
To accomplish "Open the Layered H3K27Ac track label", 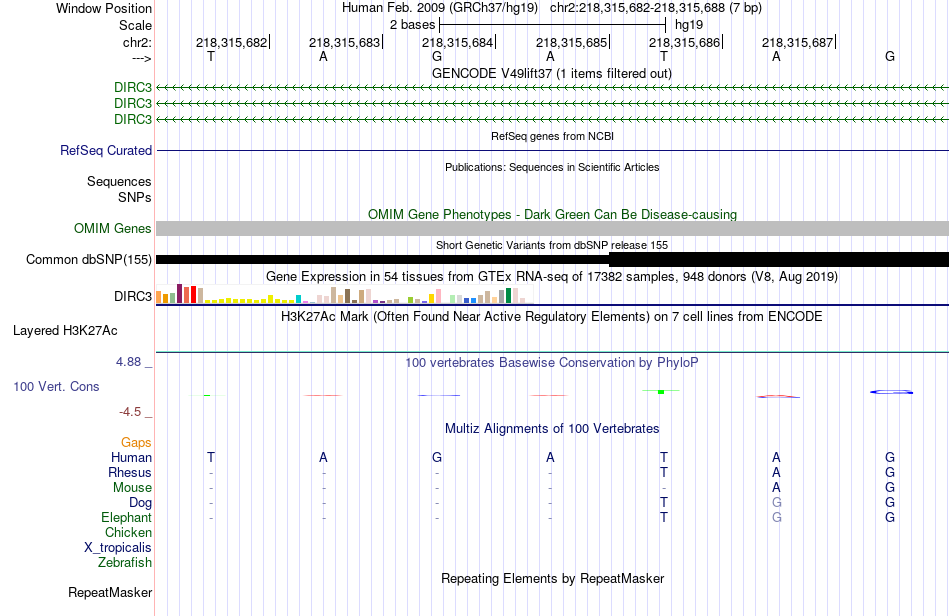I will point(65,331).
